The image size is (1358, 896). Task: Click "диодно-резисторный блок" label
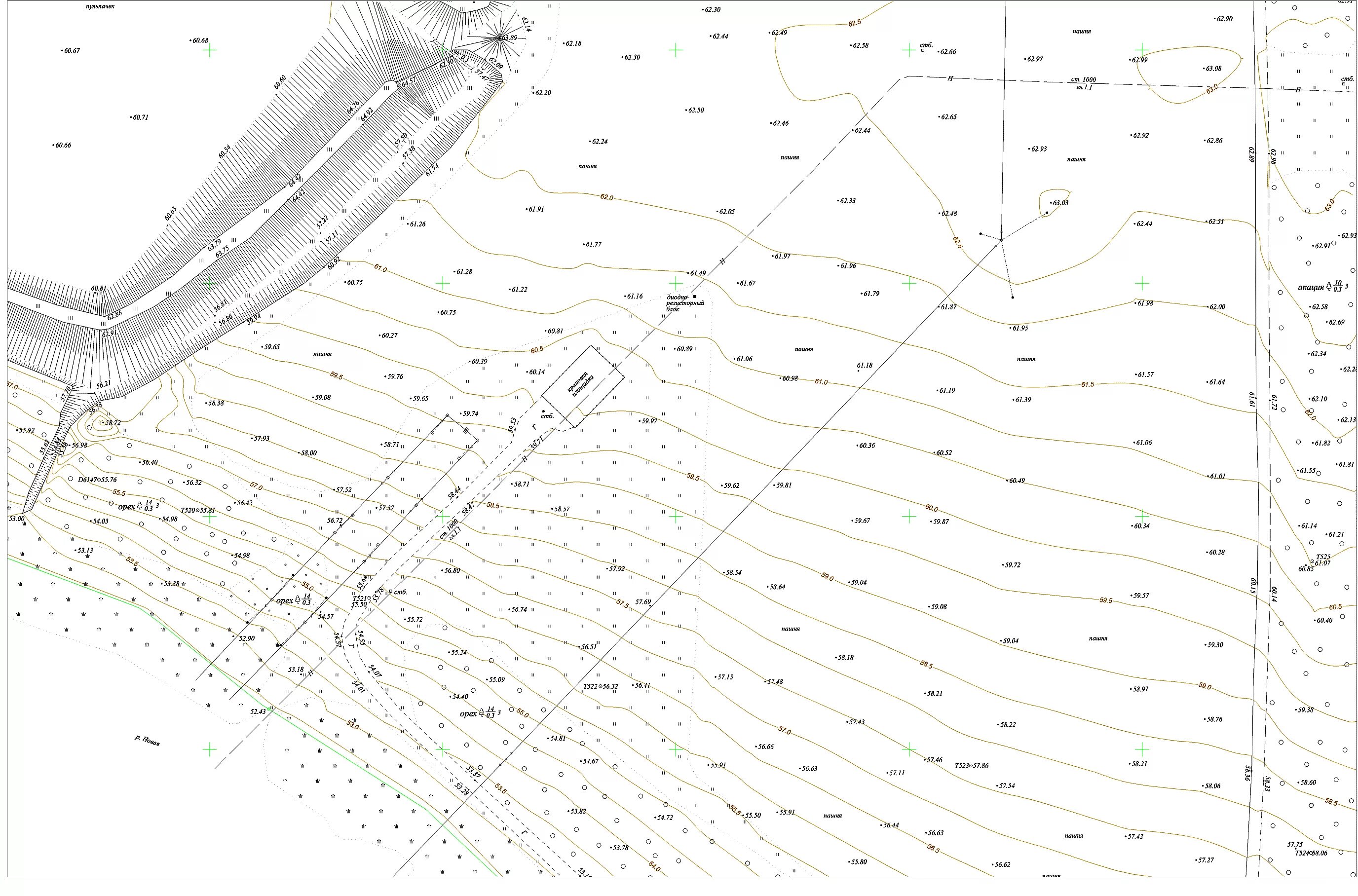pos(685,303)
